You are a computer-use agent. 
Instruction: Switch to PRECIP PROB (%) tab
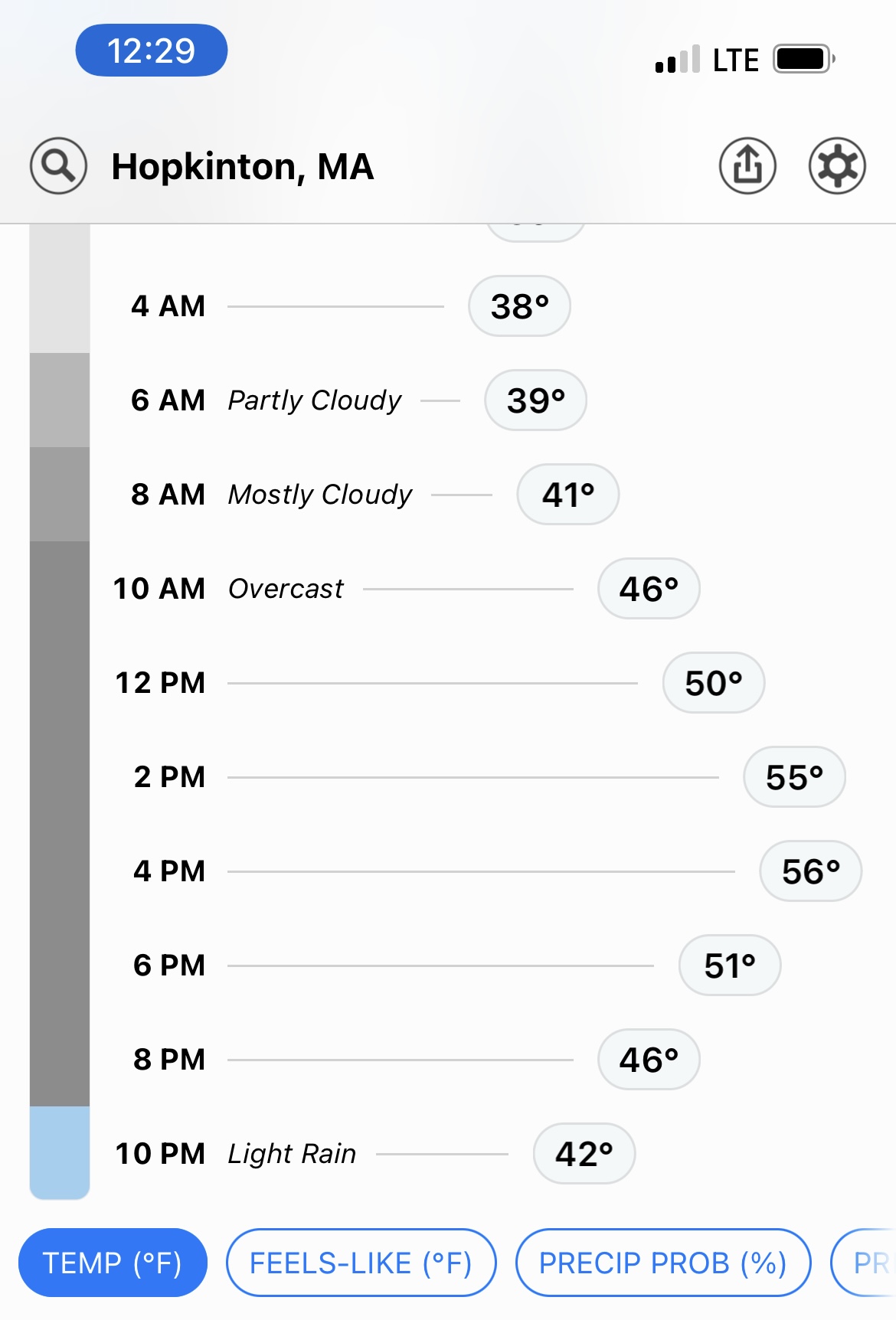point(663,1263)
